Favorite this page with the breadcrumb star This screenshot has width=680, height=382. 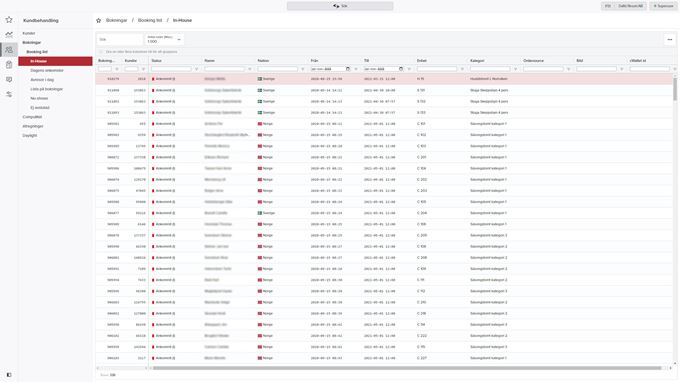[x=98, y=20]
